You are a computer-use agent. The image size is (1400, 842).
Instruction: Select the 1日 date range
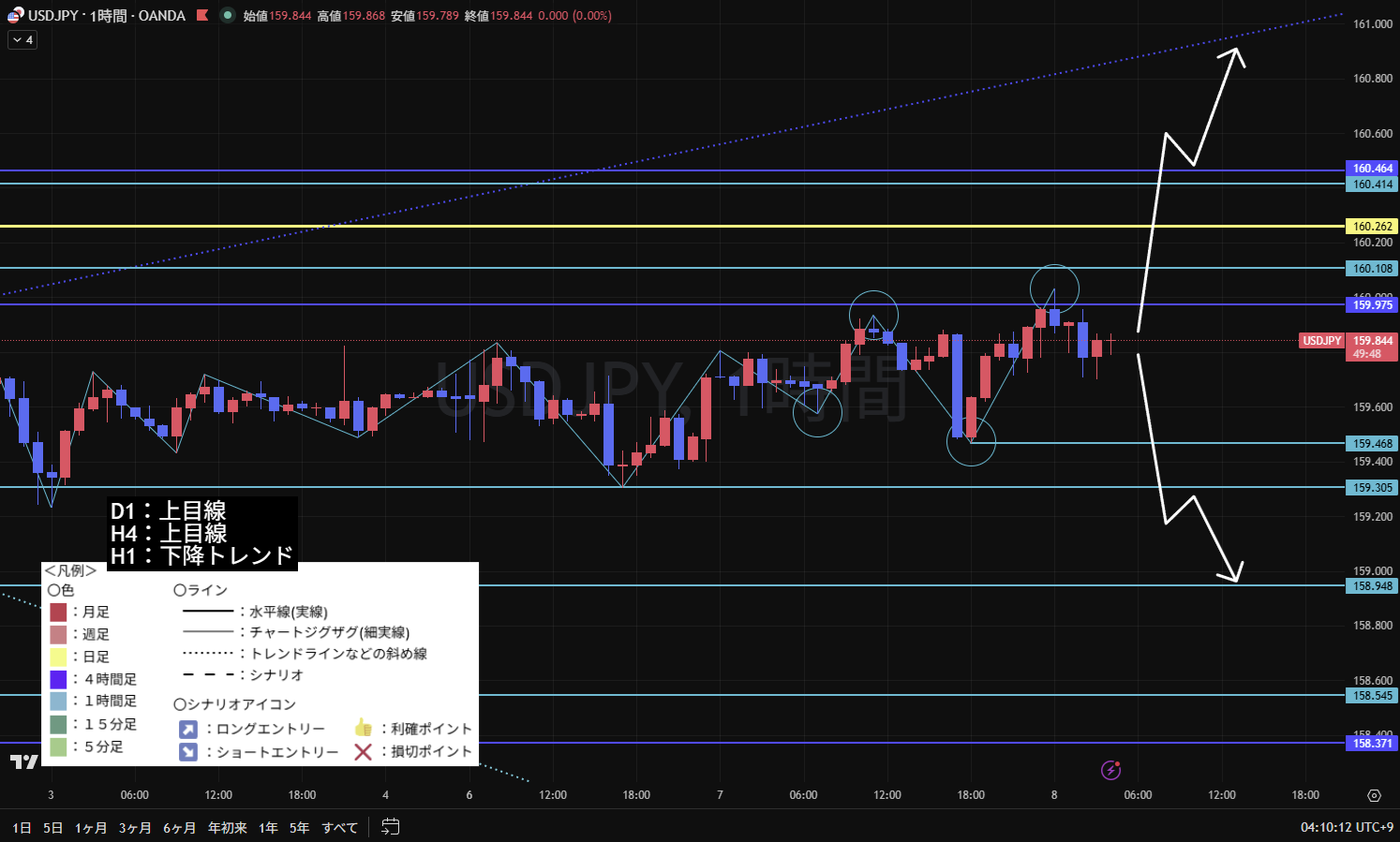click(22, 828)
